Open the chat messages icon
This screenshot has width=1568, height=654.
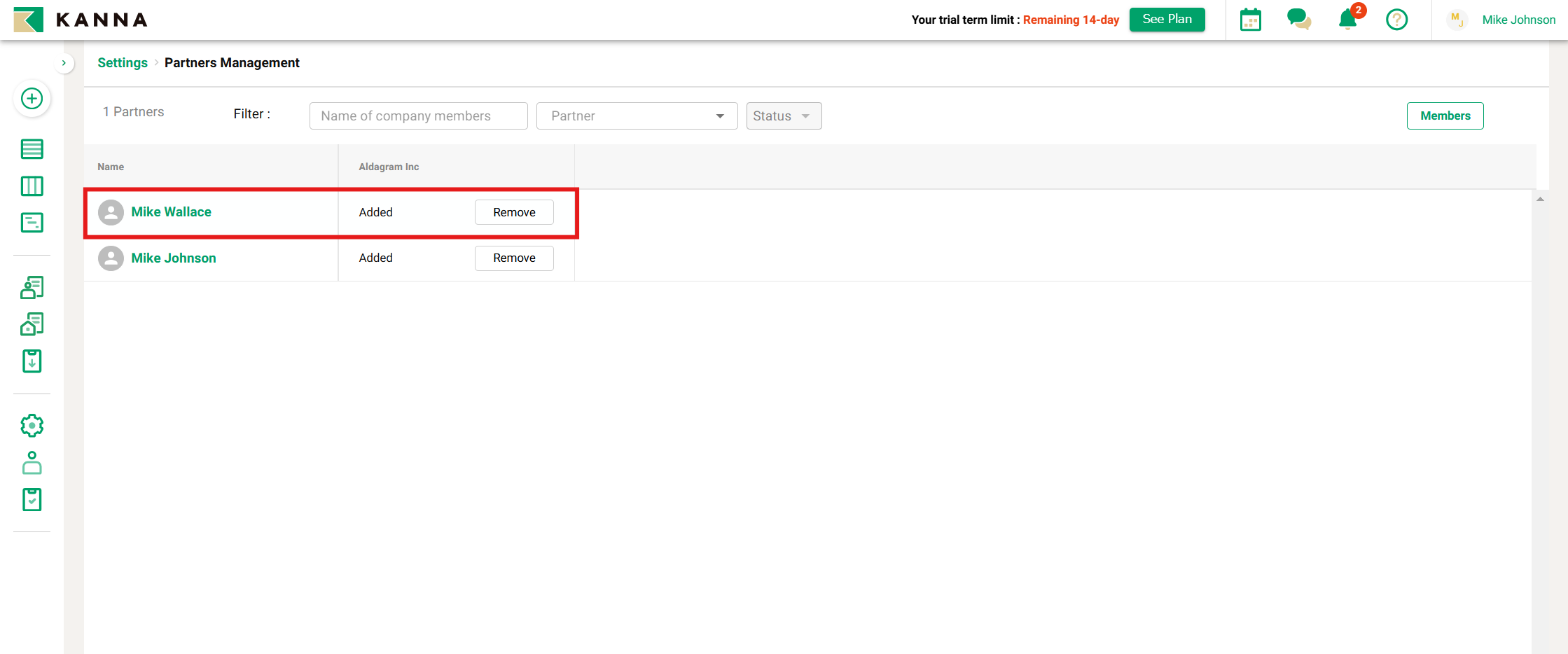(1298, 20)
